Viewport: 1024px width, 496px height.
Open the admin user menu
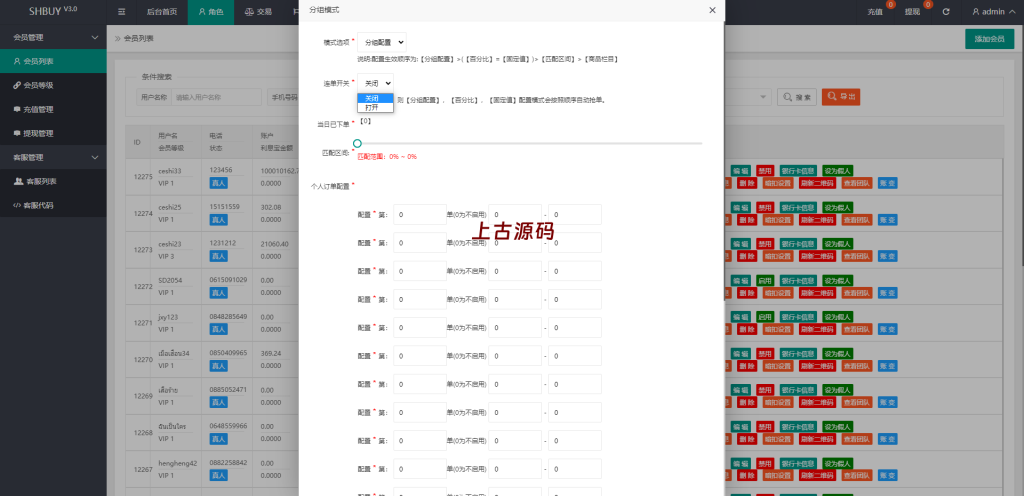(993, 12)
